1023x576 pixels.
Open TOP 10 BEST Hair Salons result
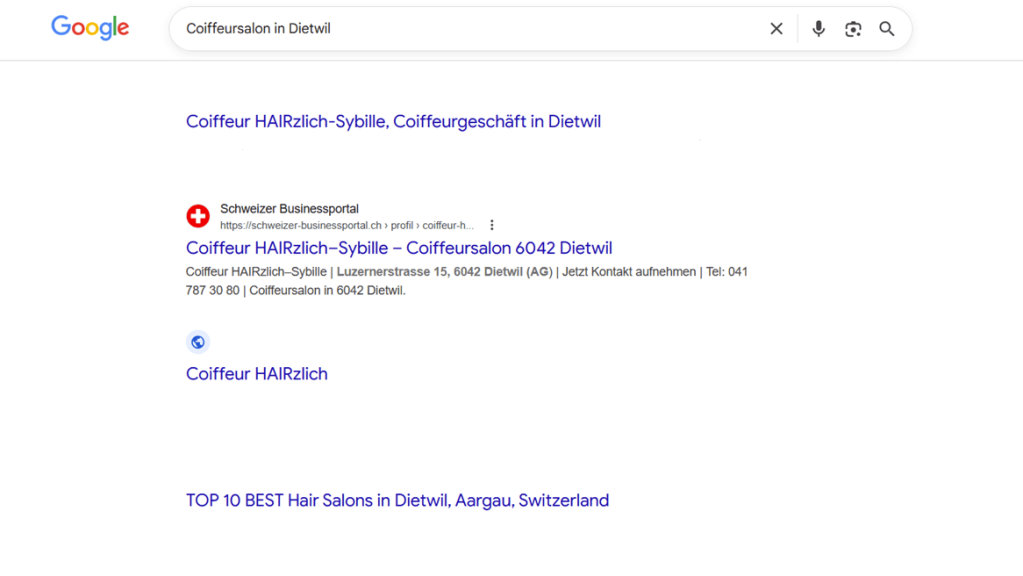[397, 500]
